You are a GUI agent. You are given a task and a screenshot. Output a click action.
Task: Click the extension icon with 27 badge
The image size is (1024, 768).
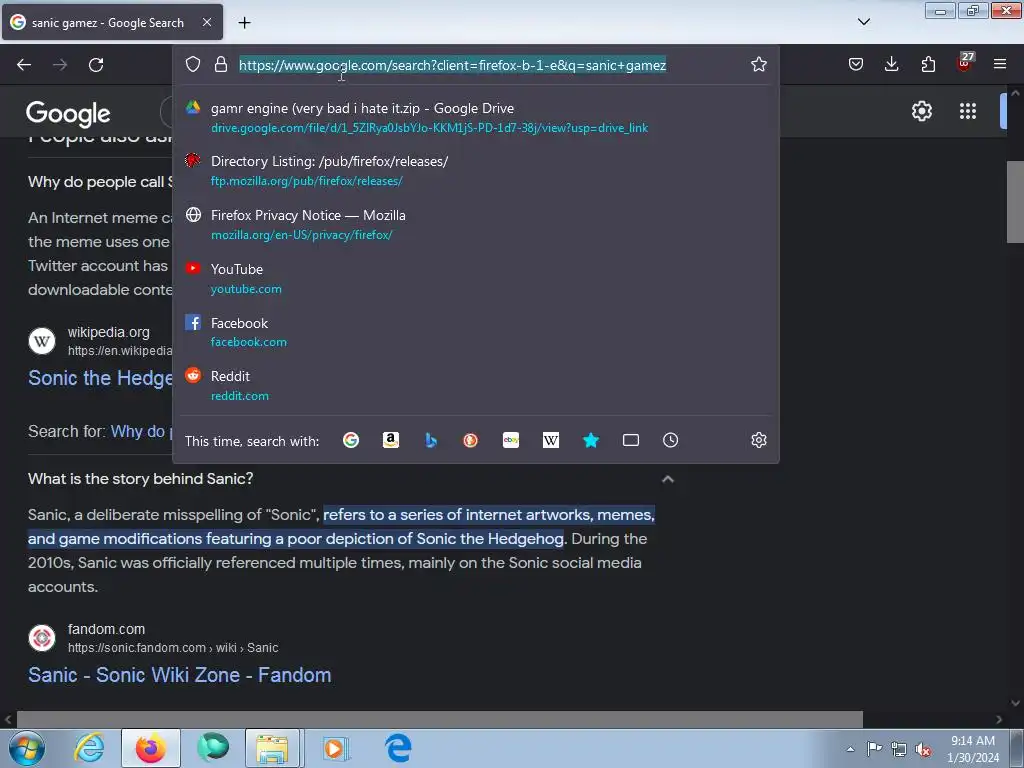pos(965,62)
